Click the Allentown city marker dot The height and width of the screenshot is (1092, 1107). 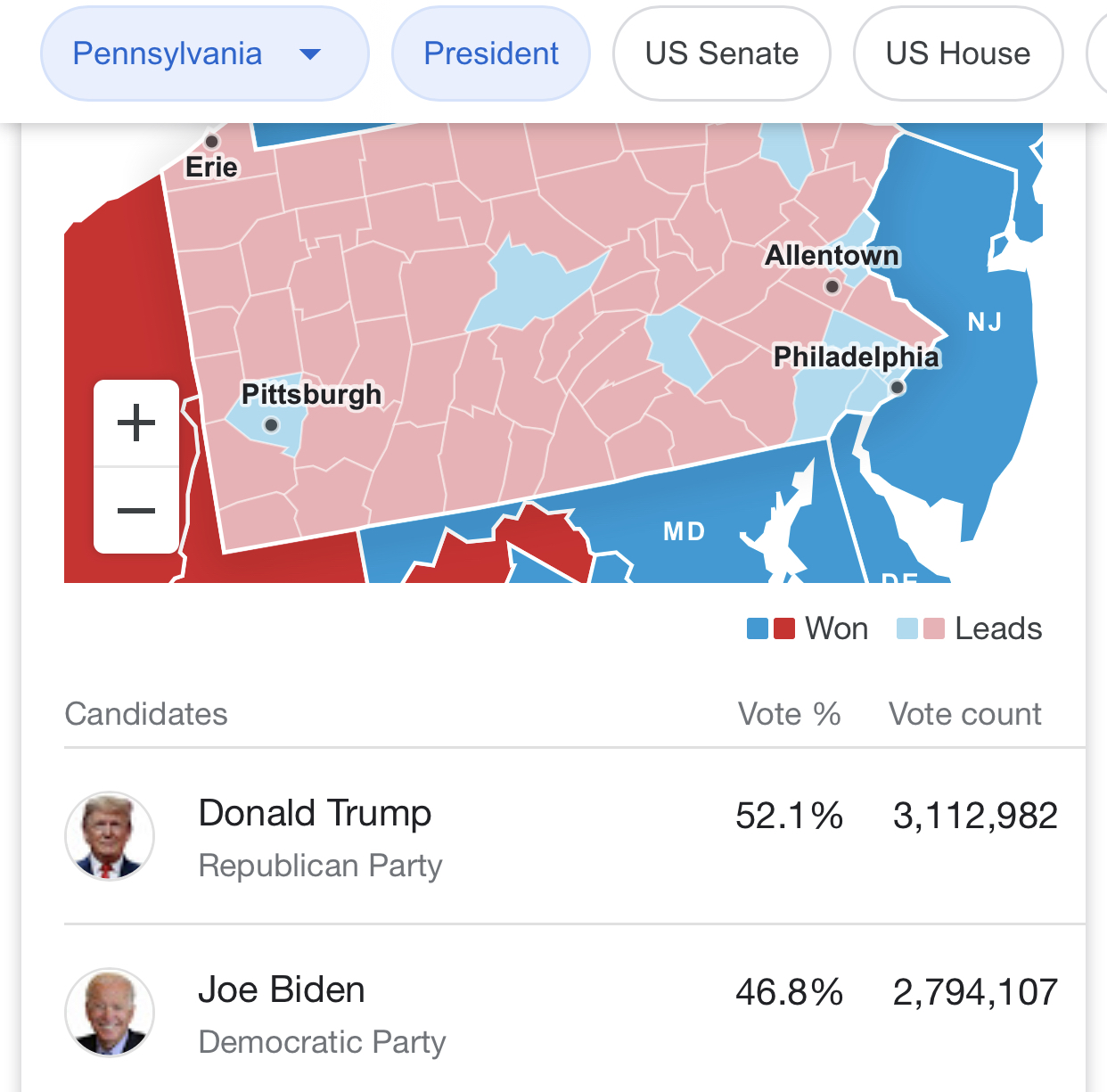pos(832,286)
